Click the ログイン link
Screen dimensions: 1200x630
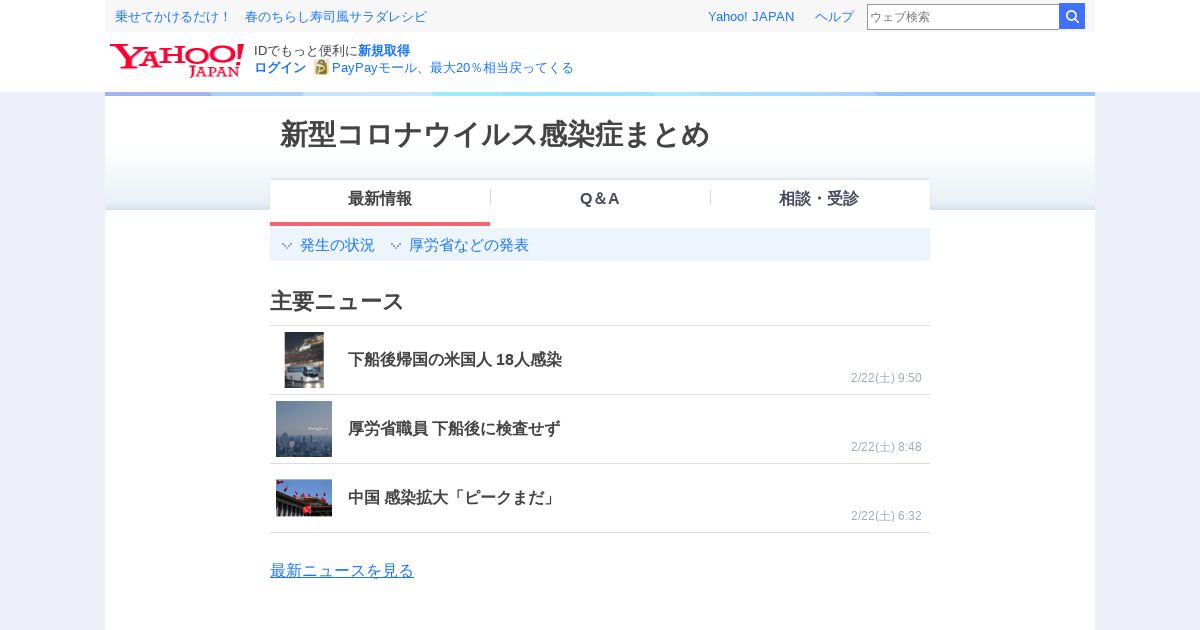point(280,67)
